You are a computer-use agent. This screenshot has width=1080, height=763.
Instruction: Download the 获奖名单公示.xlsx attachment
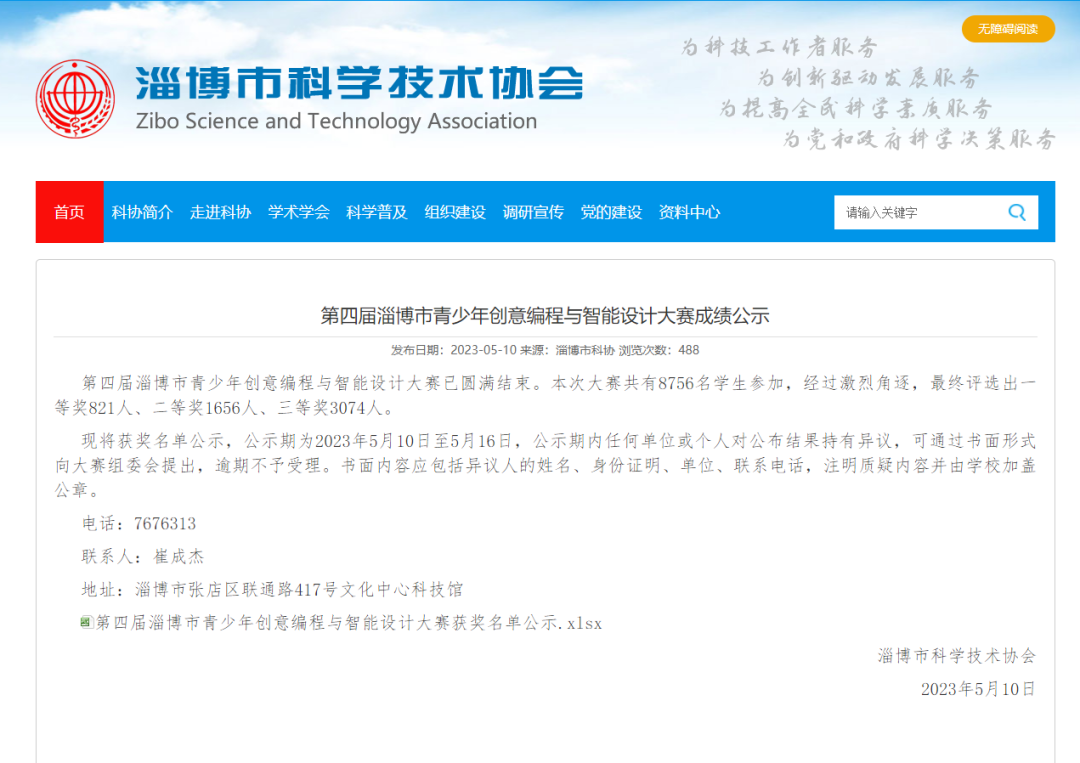pos(349,623)
